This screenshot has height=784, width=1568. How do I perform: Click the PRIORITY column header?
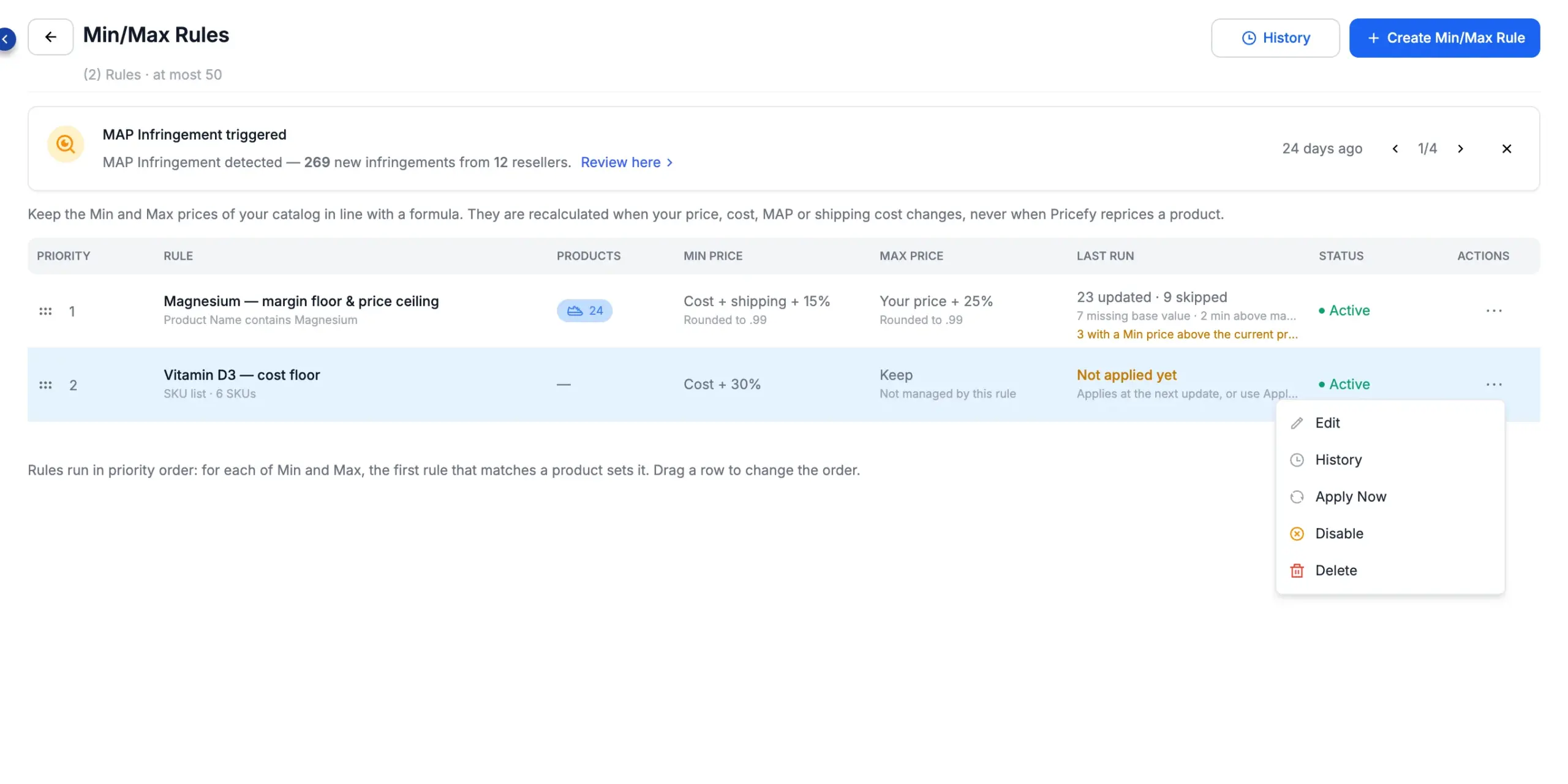point(63,256)
